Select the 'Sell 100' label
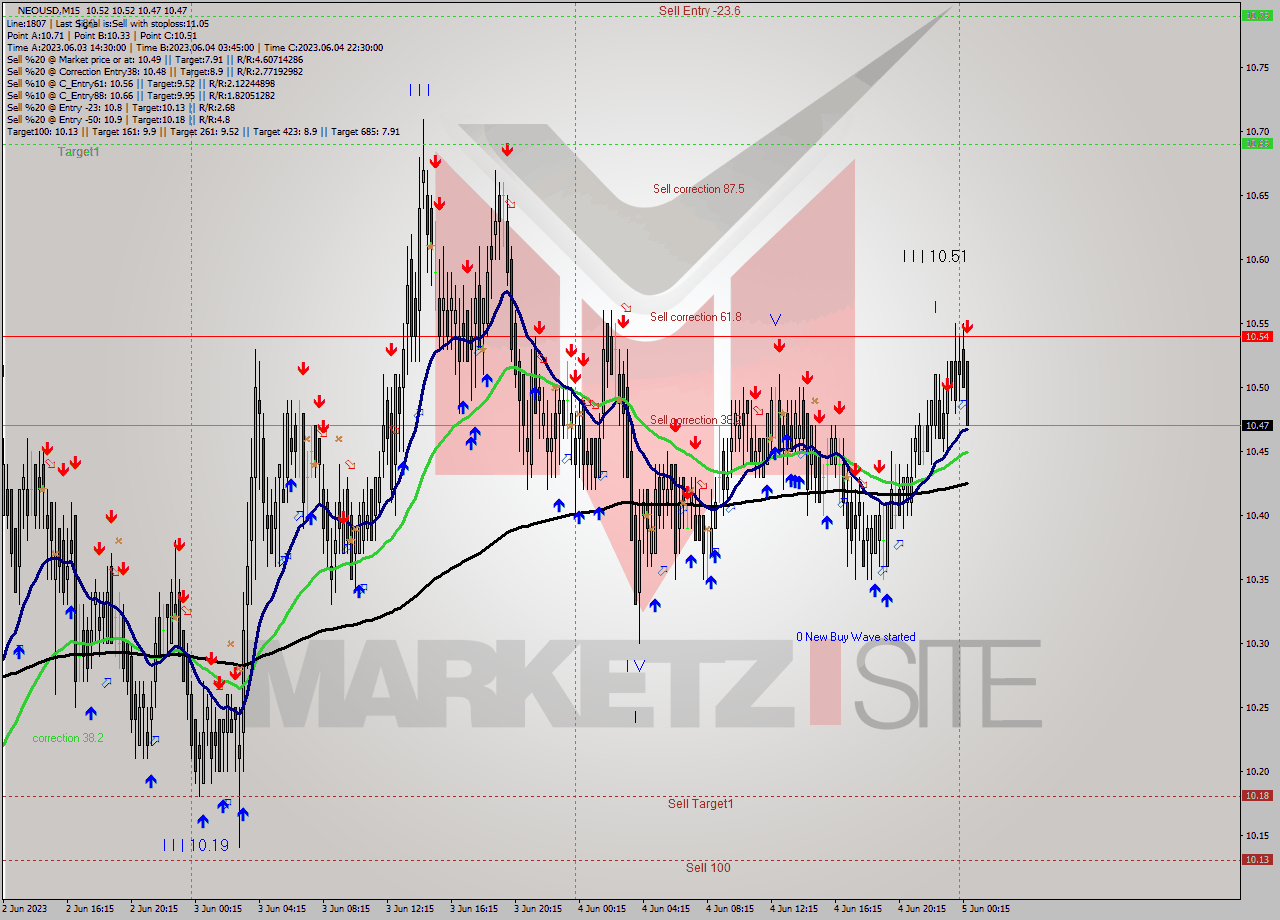The height and width of the screenshot is (920, 1280). pos(708,867)
